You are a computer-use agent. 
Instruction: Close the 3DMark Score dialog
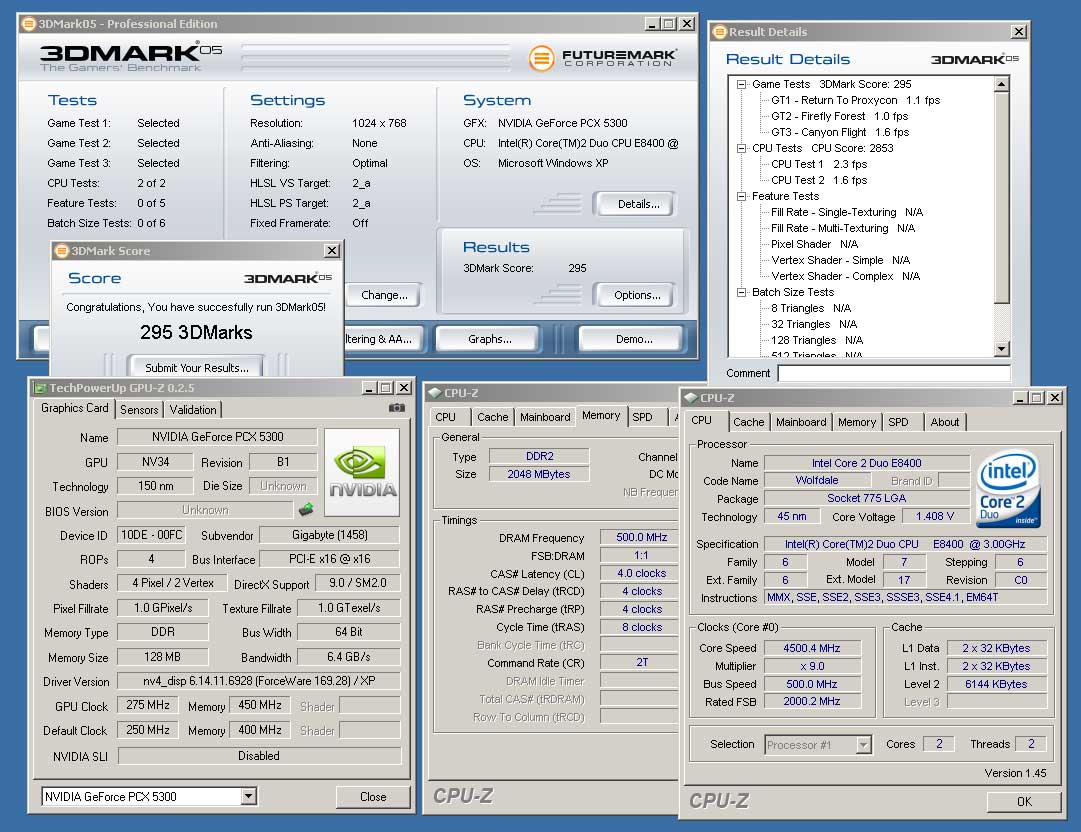click(x=332, y=251)
